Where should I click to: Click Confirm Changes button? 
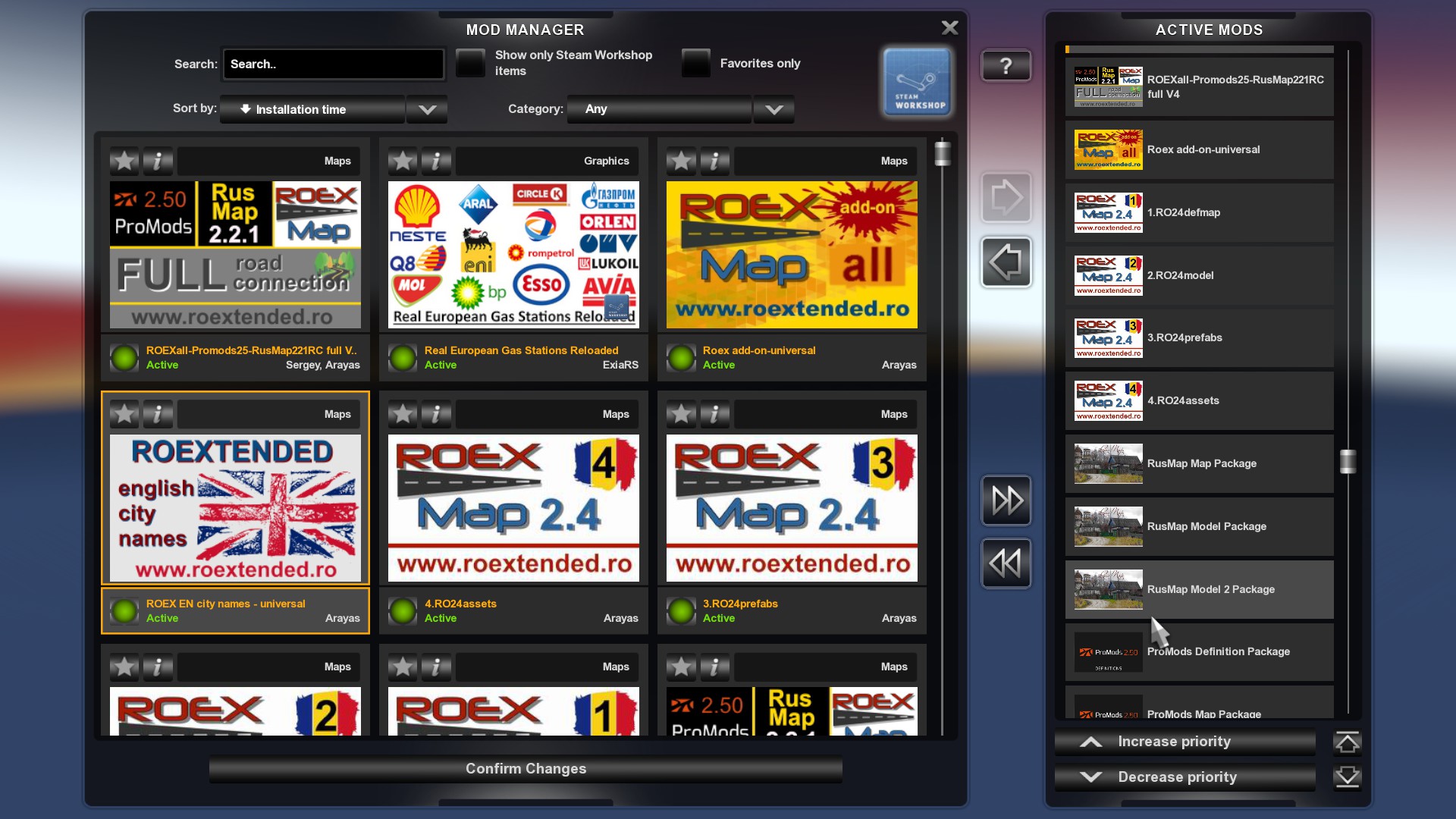point(526,768)
